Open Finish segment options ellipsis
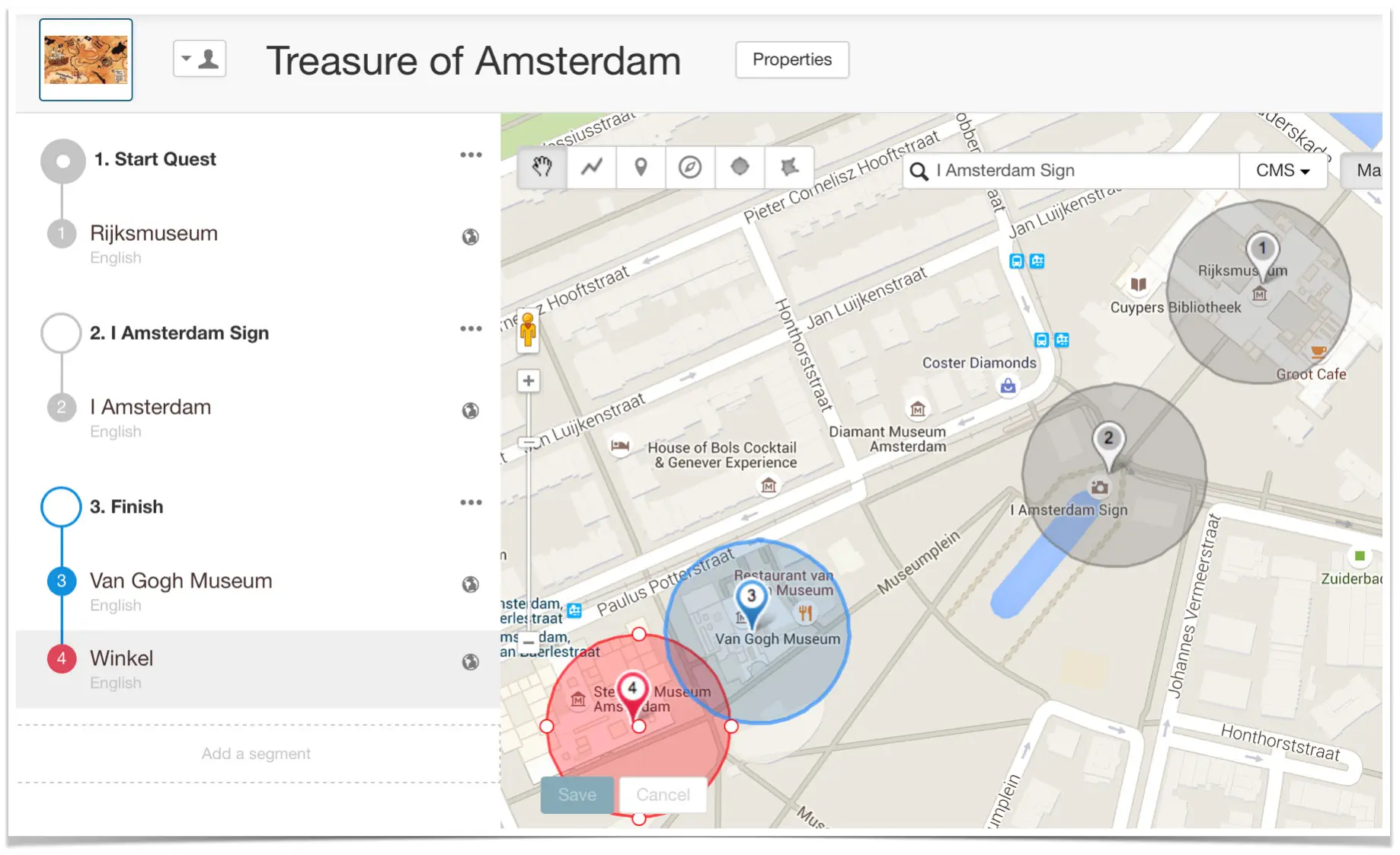 (x=471, y=502)
